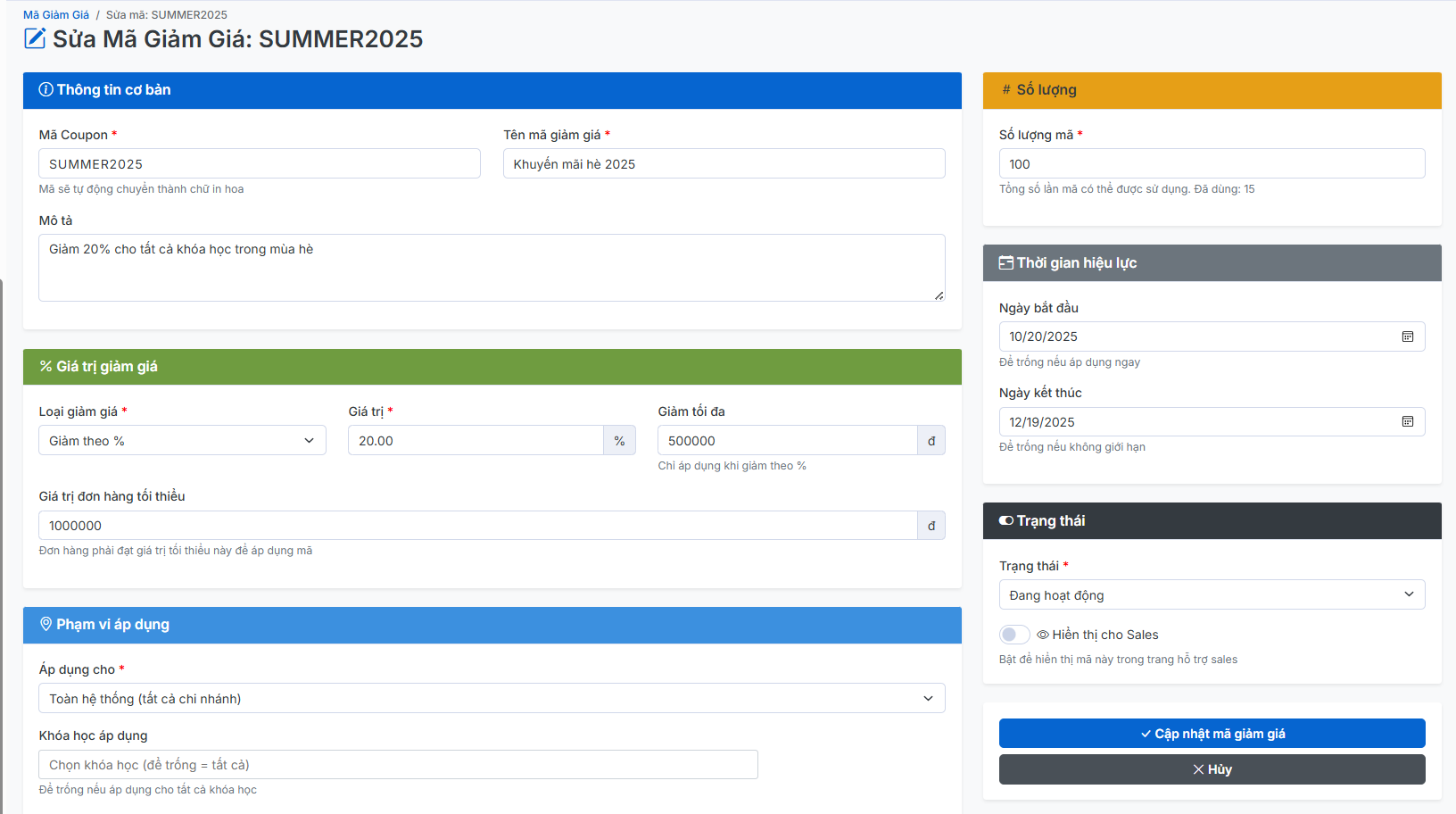Viewport: 1456px width, 814px height.
Task: Click the info icon in Thông tin cơ bản header
Action: (x=45, y=90)
